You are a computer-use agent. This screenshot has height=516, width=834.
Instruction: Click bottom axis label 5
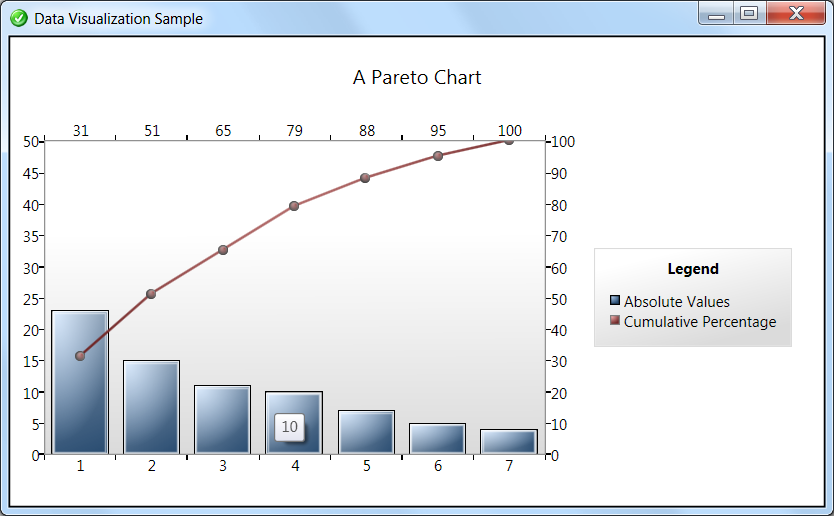click(x=366, y=466)
